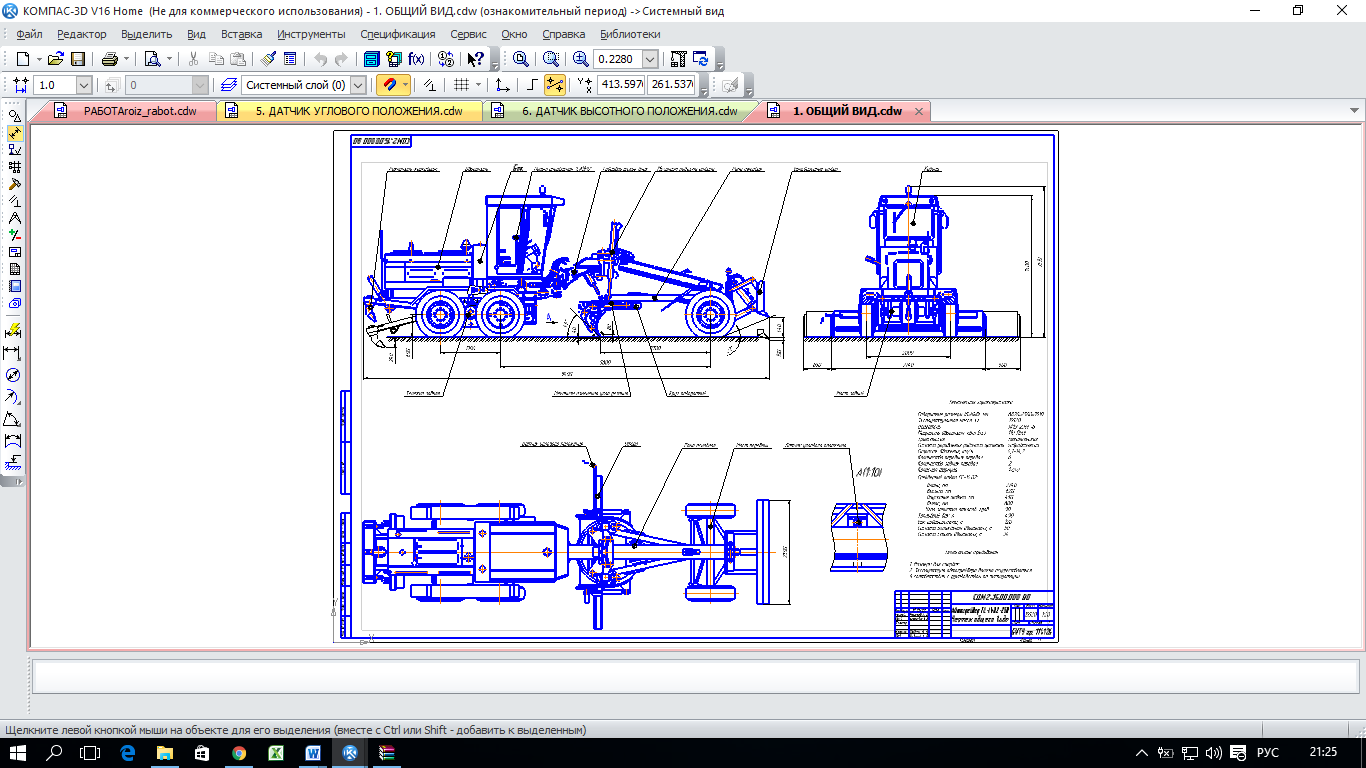Image resolution: width=1366 pixels, height=768 pixels.
Task: Print the drawing with the printer icon
Action: tap(110, 59)
